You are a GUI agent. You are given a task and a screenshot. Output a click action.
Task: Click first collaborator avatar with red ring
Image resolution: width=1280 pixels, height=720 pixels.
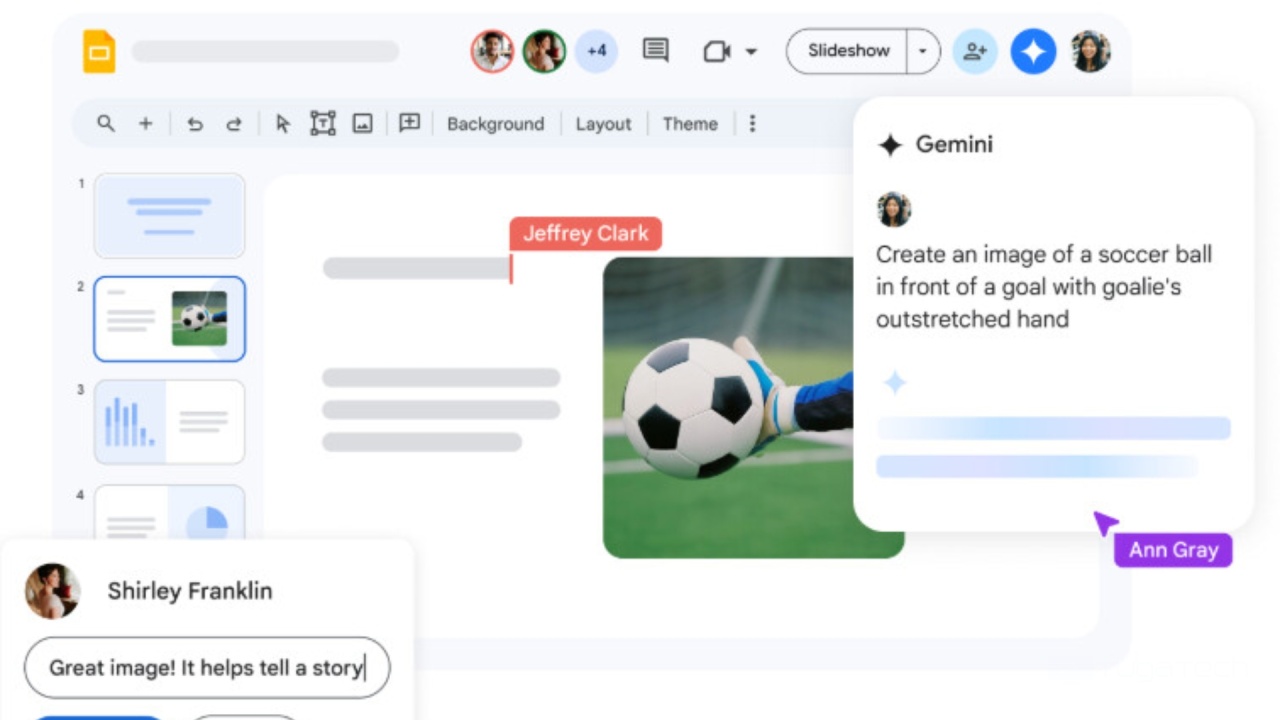[492, 51]
